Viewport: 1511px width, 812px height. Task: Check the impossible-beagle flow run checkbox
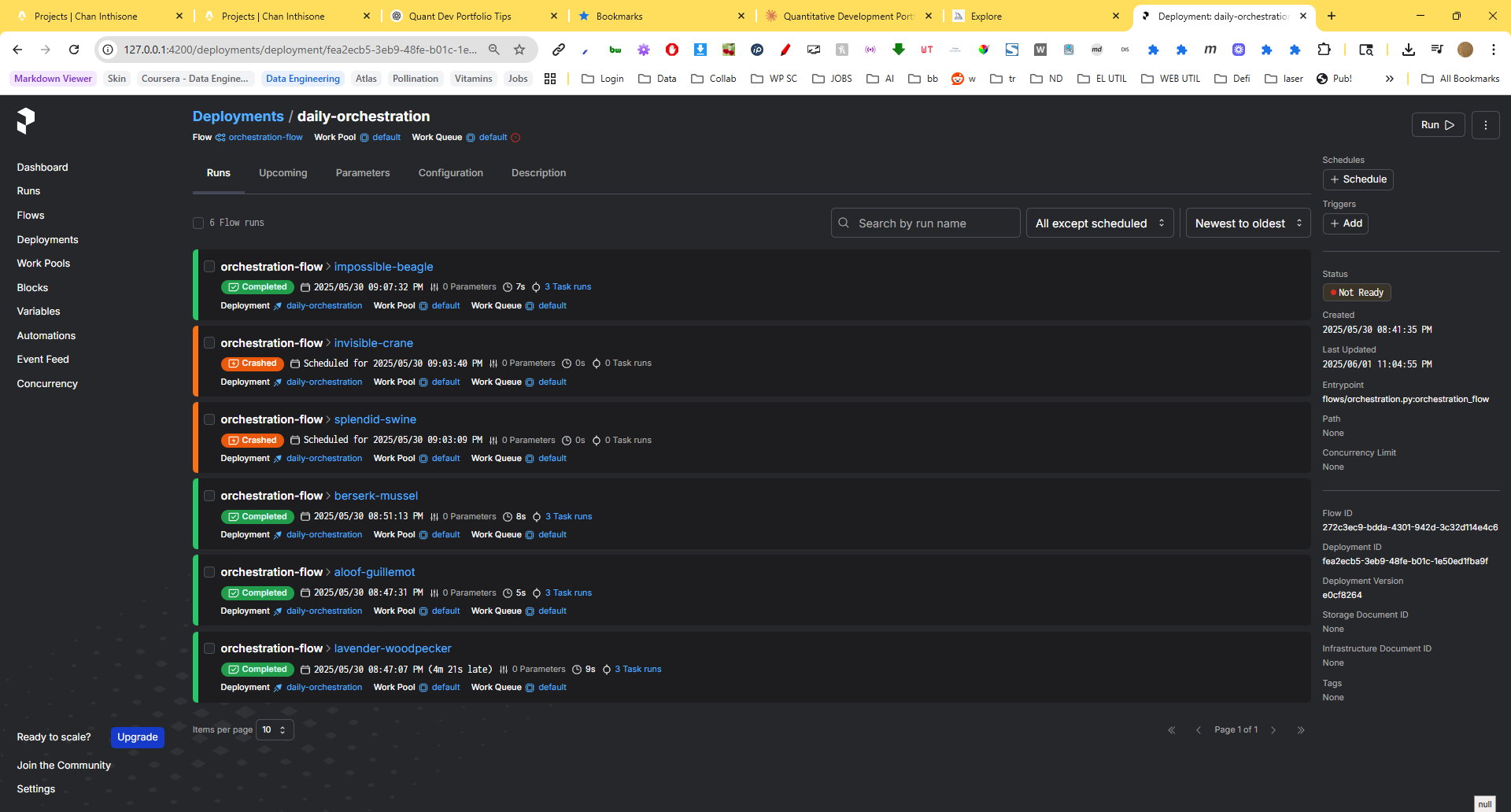coord(209,267)
